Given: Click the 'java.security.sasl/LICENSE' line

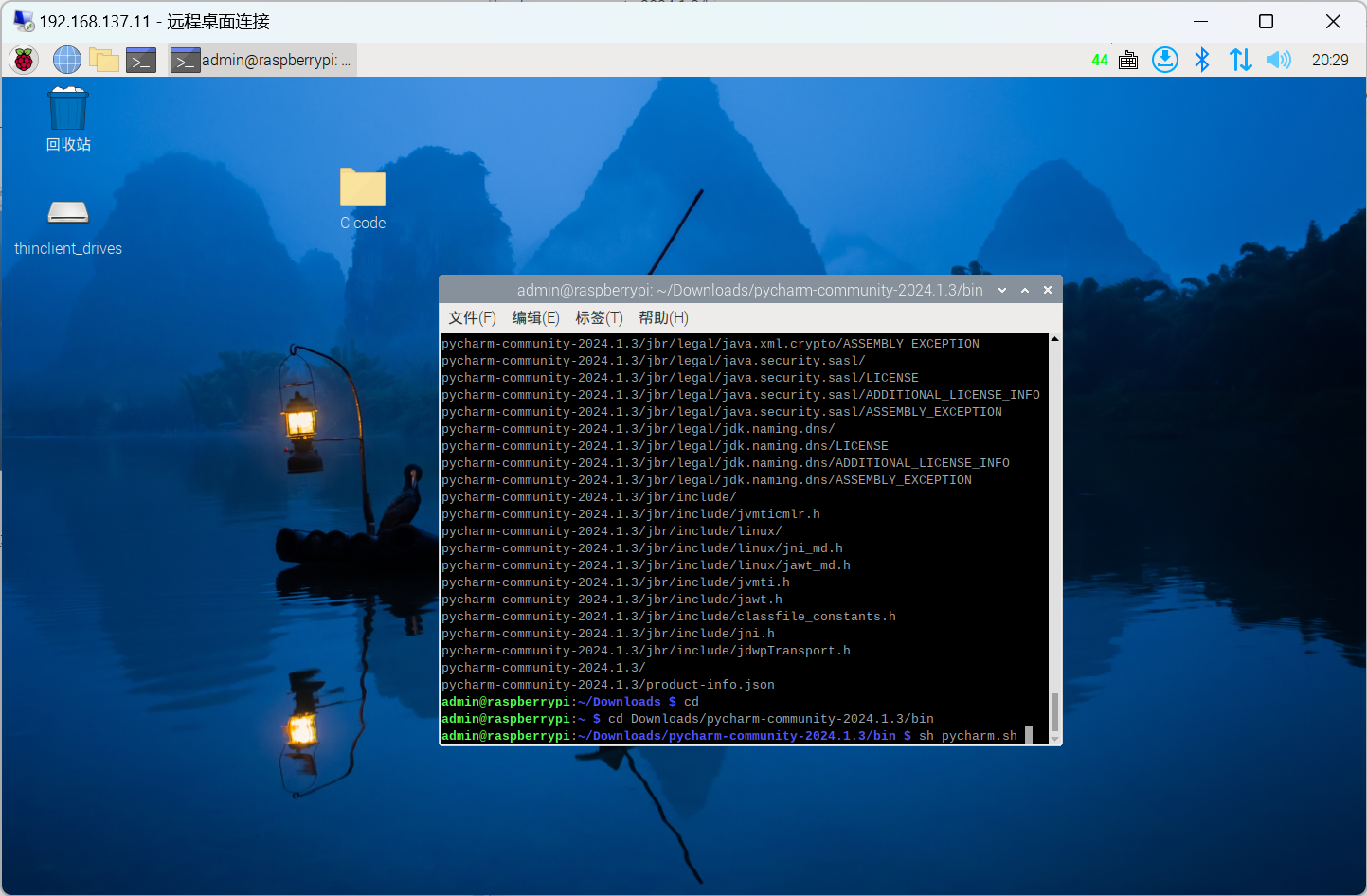Looking at the screenshot, I should pos(680,378).
